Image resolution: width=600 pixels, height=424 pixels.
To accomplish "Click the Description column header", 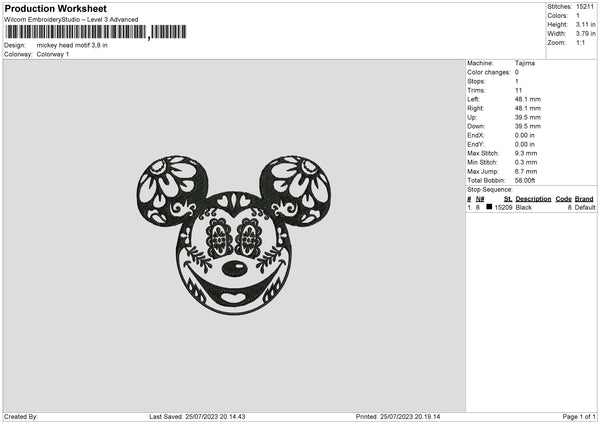I will tap(533, 199).
